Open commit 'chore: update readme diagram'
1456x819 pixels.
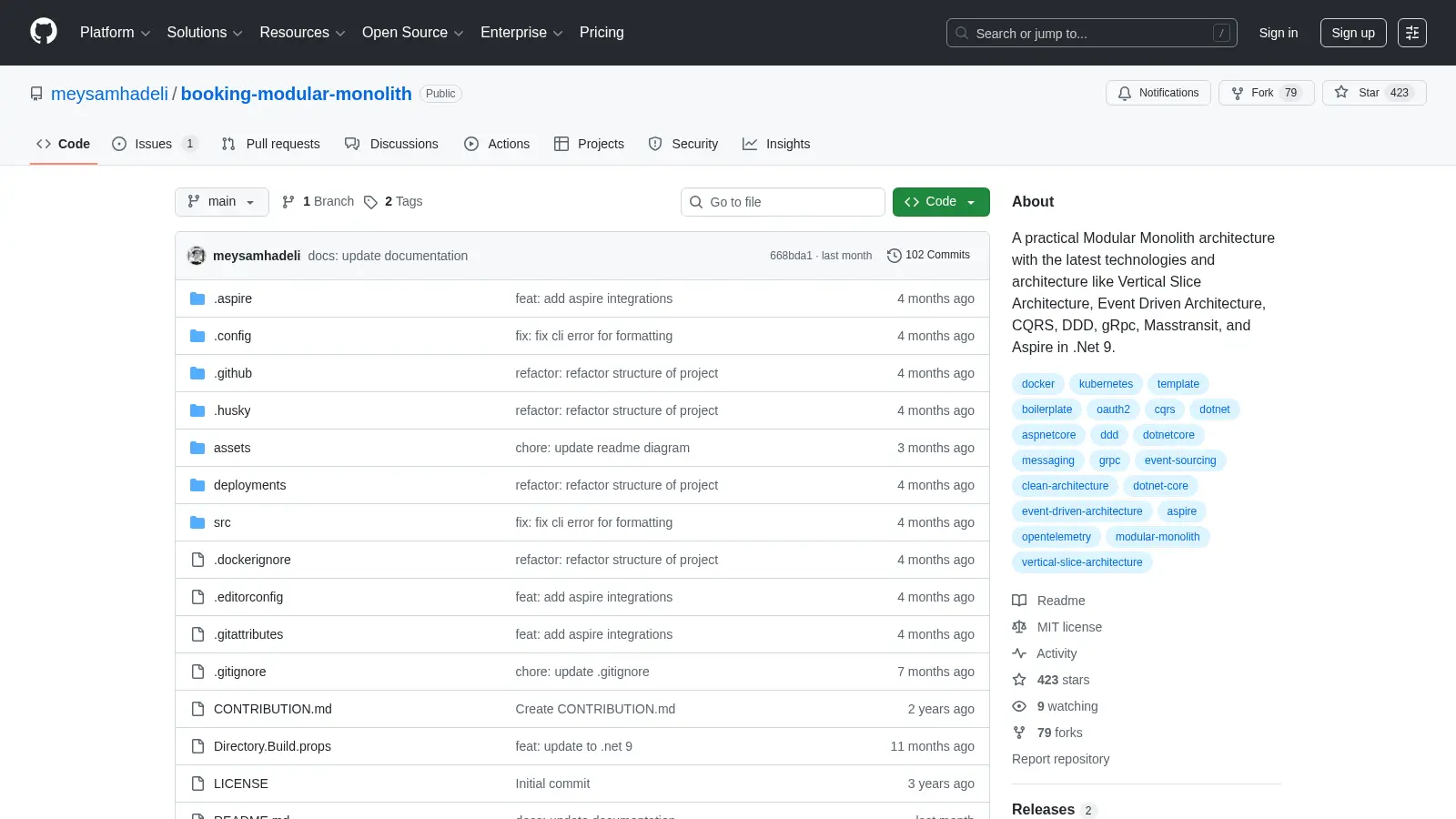[602, 448]
